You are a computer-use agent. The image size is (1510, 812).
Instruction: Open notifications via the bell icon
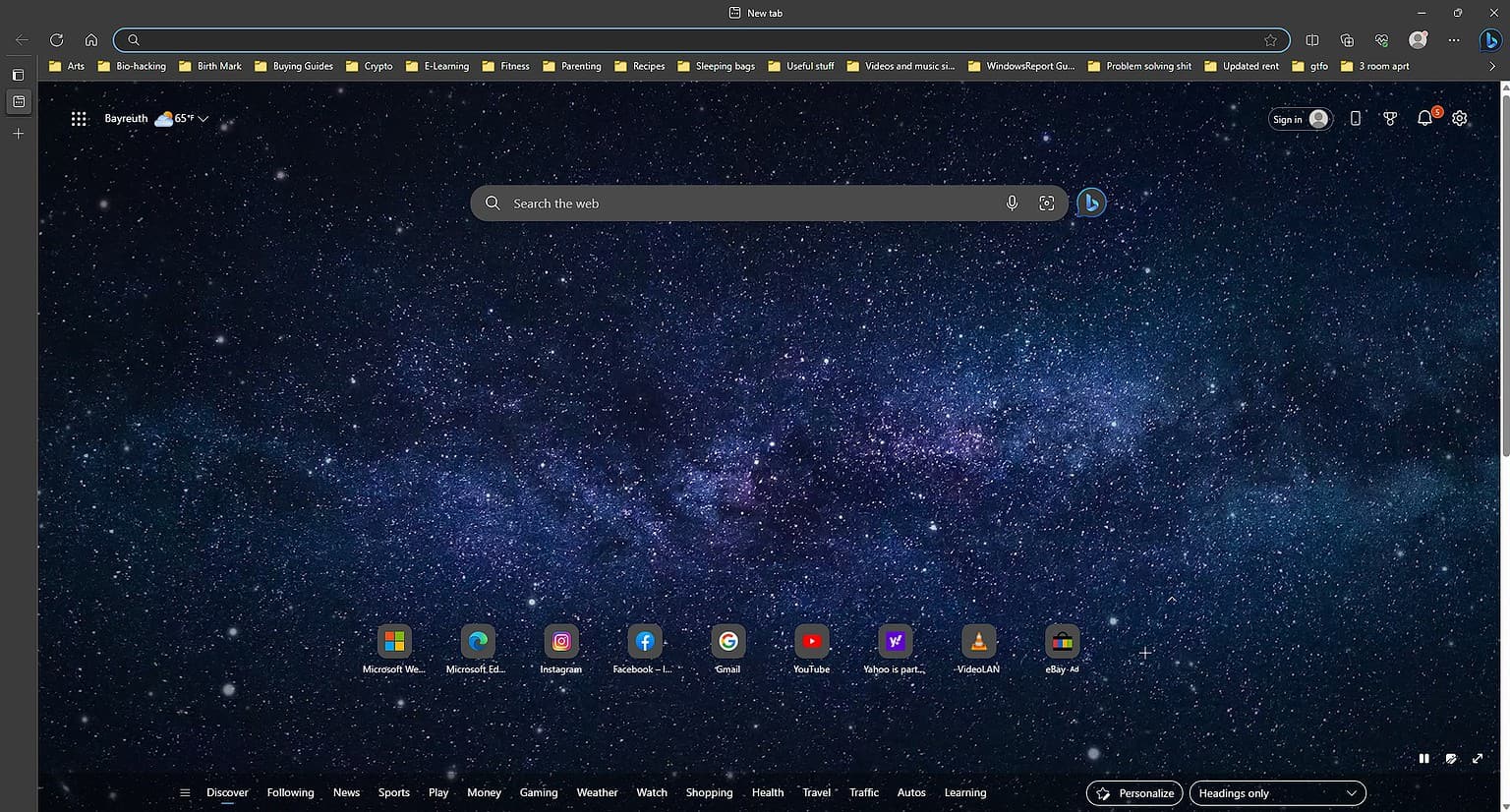click(x=1424, y=118)
